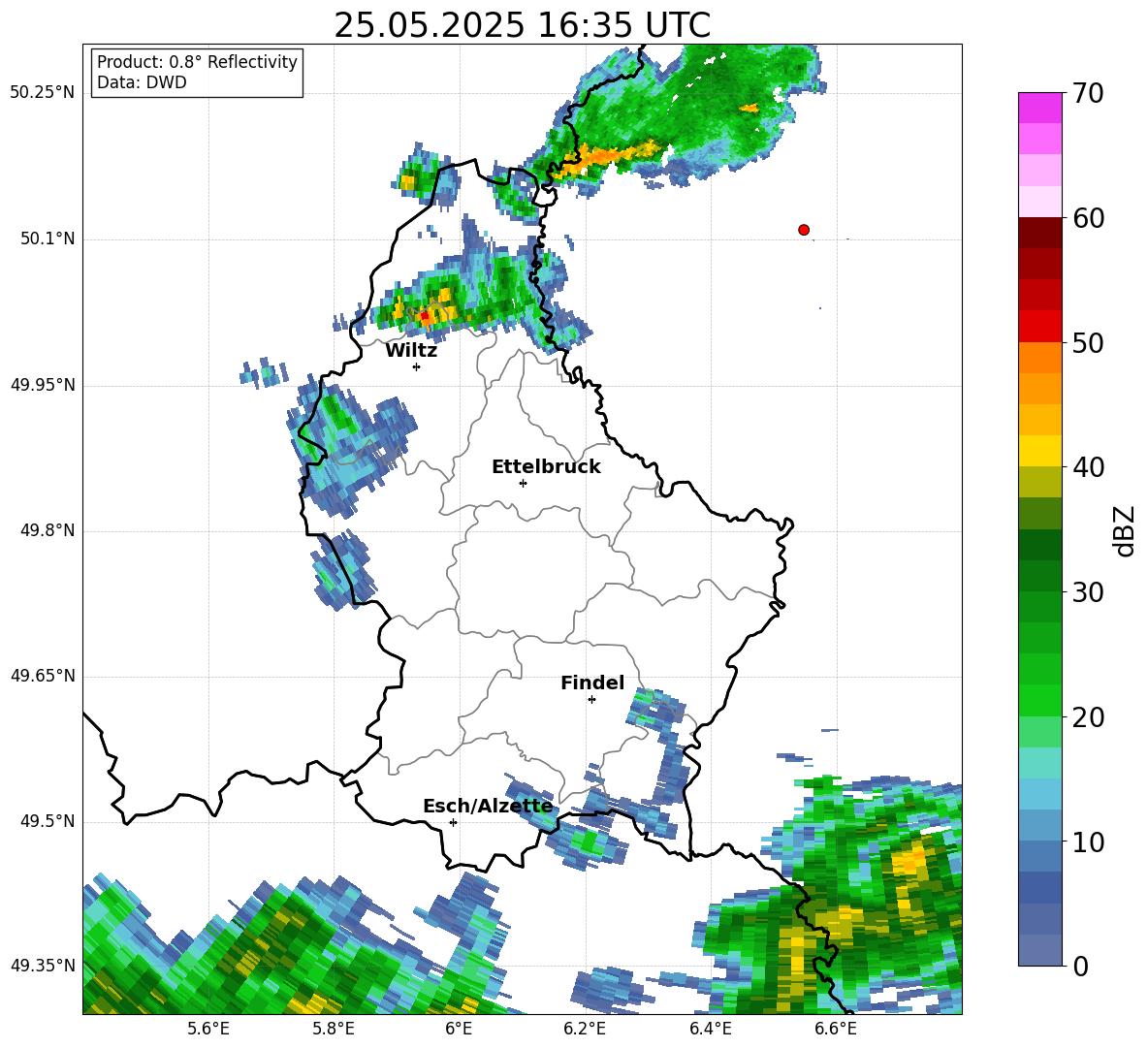This screenshot has height=1048, width=1148.
Task: Click the 40 colorbar tick label
Action: click(1088, 467)
